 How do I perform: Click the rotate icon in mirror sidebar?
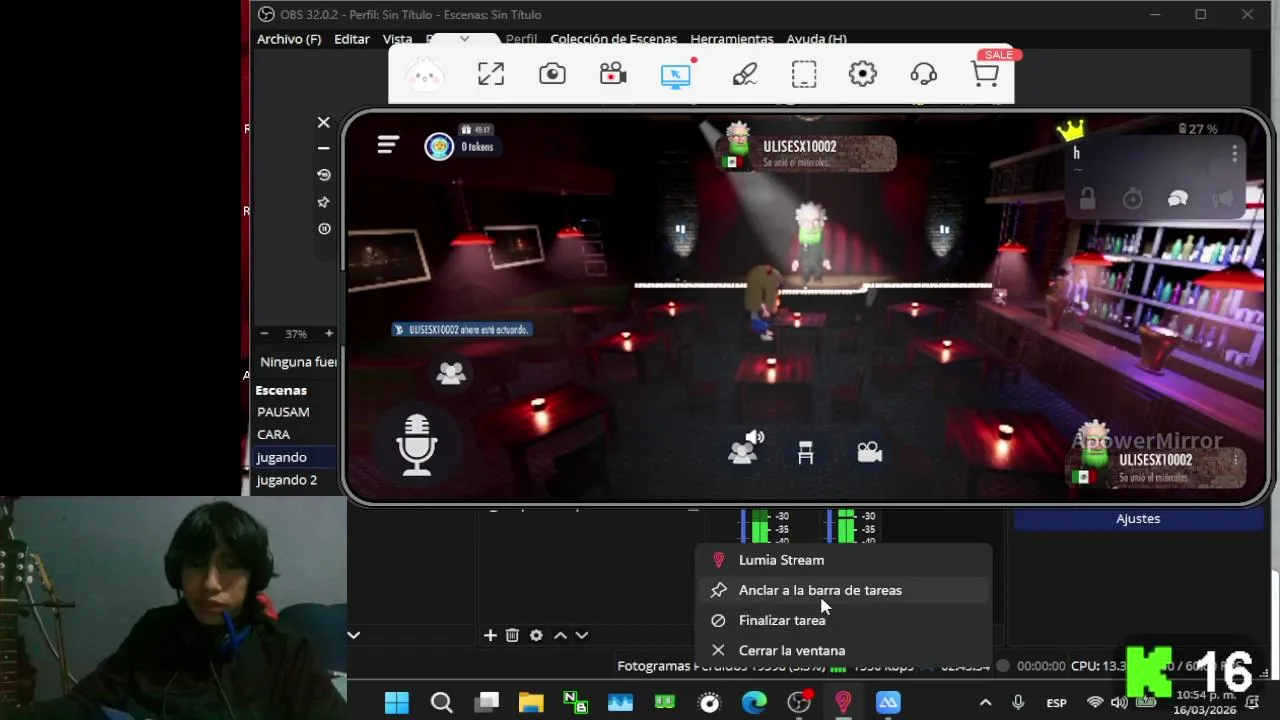click(323, 175)
